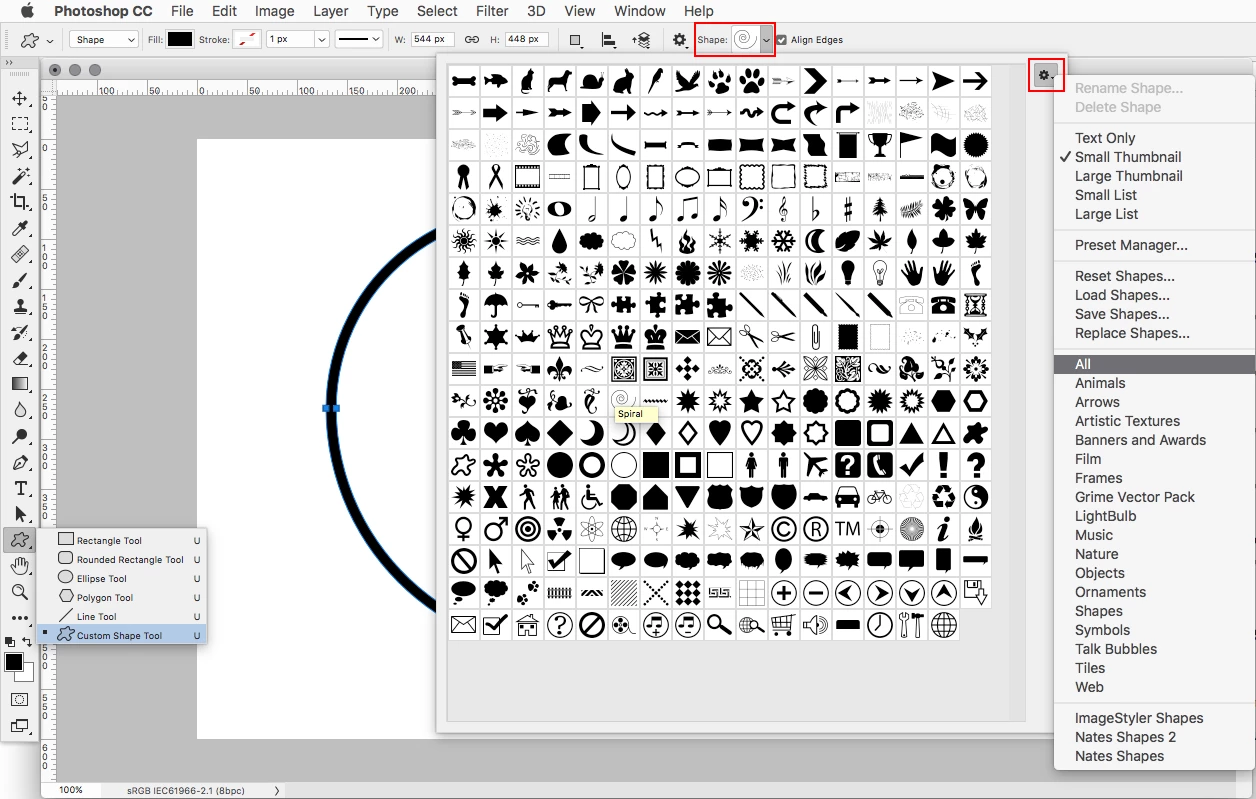The height and width of the screenshot is (799, 1256).
Task: Pick the snail shape preset
Action: coord(591,81)
